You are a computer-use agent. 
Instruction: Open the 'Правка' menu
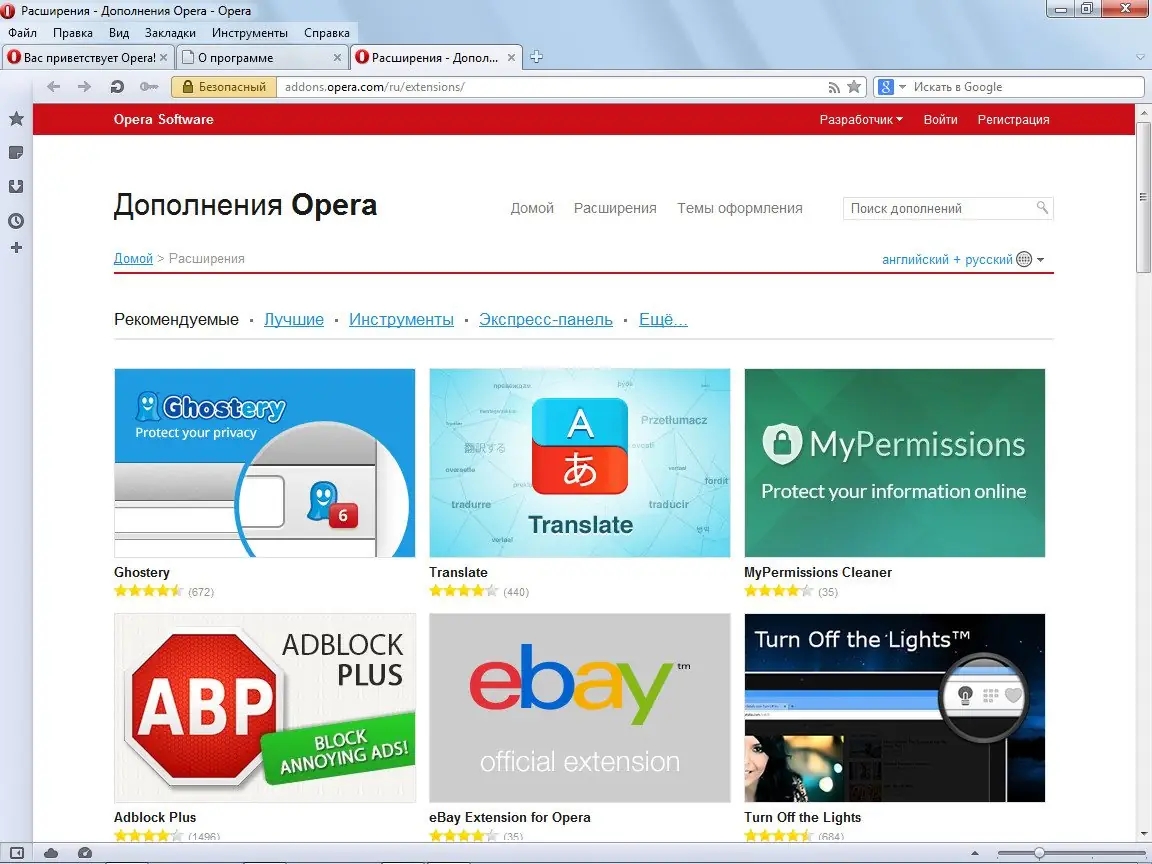(73, 33)
